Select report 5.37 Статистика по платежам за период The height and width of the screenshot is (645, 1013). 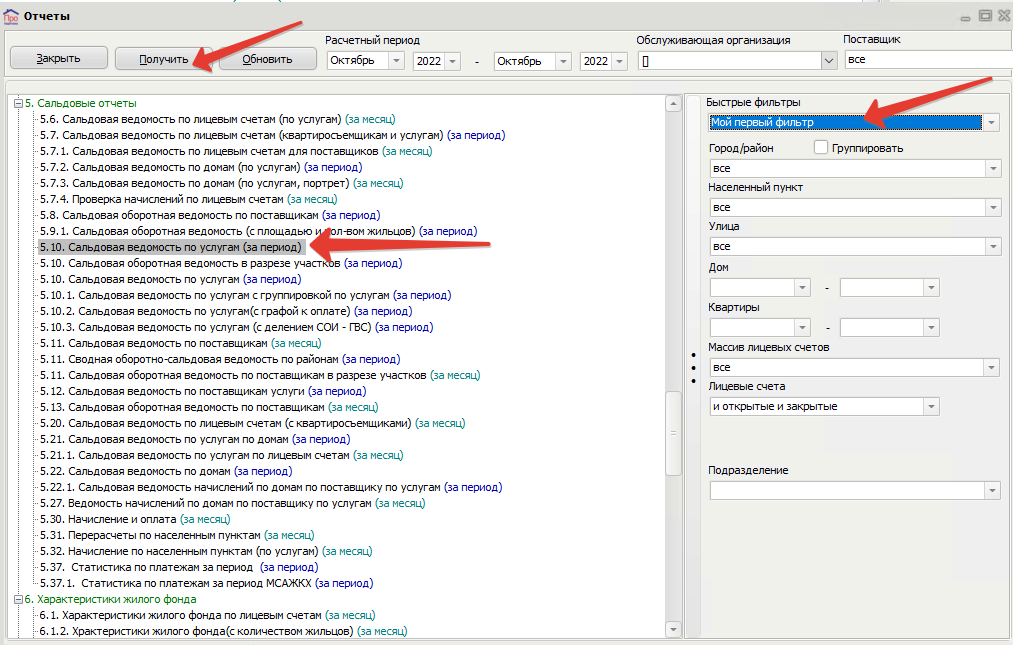[178, 567]
